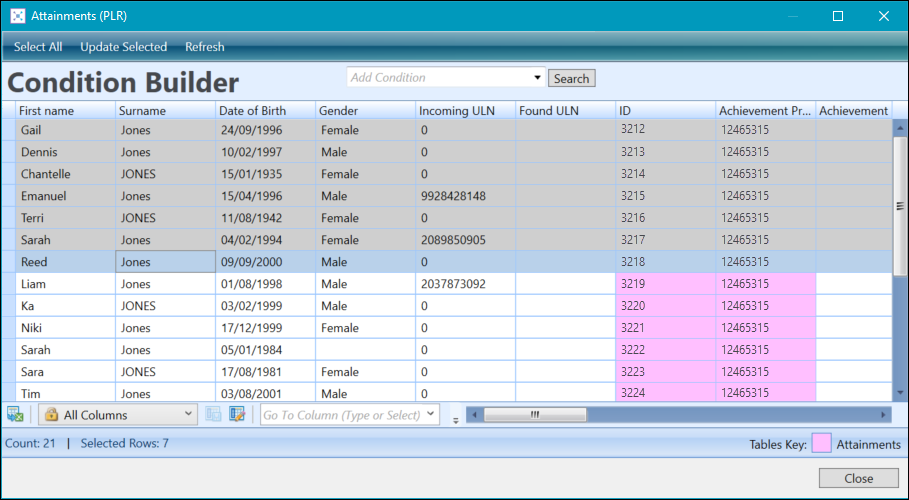
Task: Click the pink Attainments table key swatch
Action: pos(821,444)
